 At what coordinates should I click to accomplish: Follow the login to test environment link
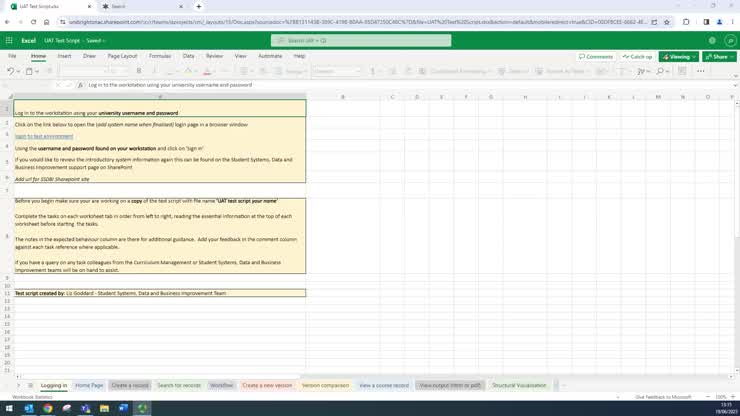click(44, 136)
